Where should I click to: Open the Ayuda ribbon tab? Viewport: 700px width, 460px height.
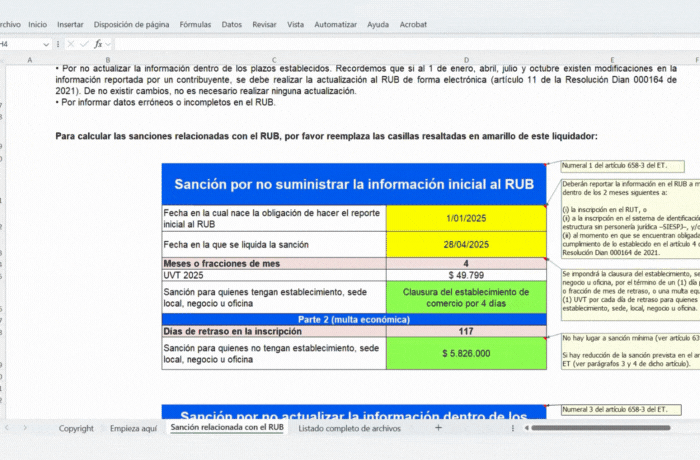378,25
